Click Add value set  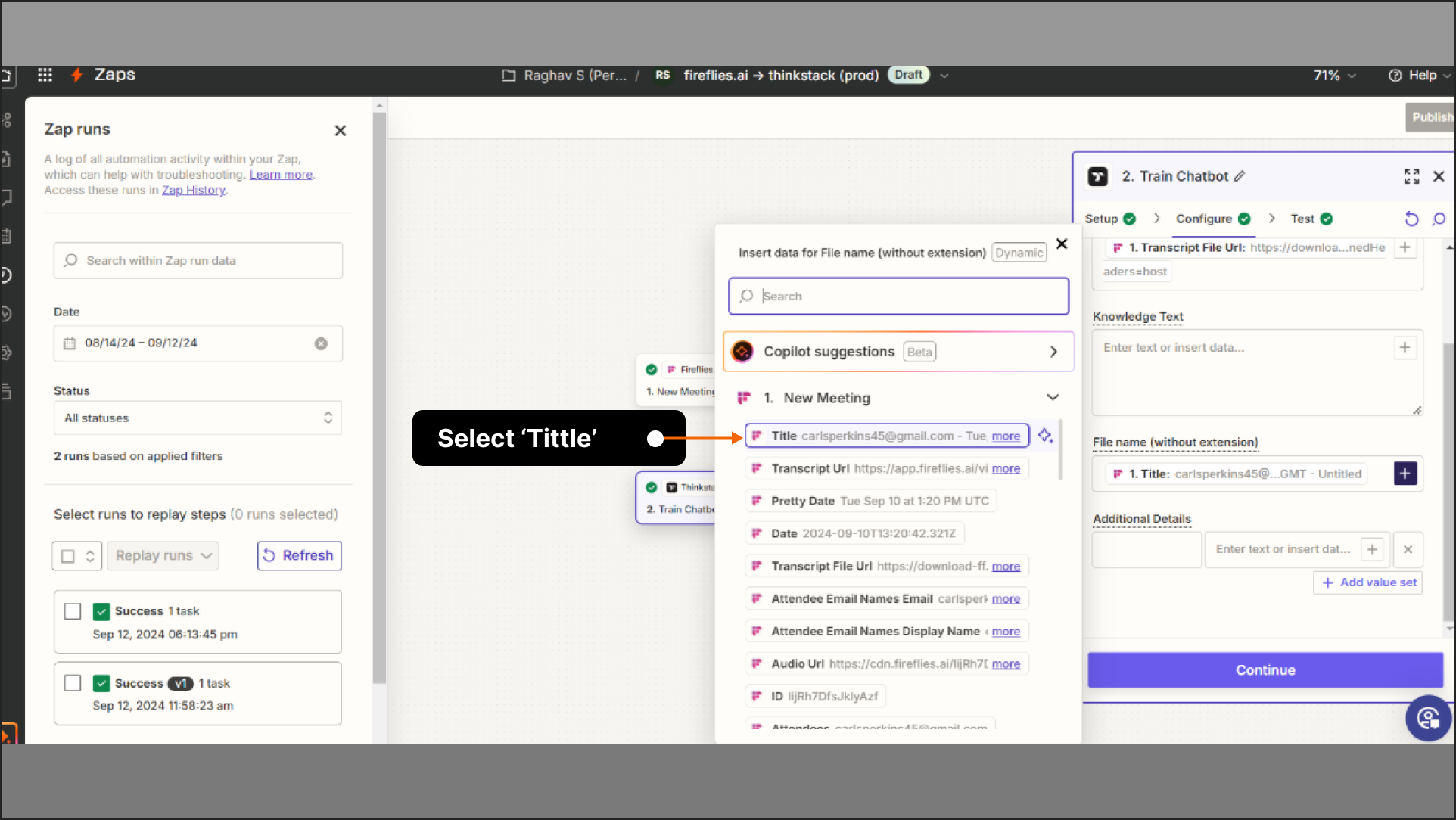coord(1368,582)
